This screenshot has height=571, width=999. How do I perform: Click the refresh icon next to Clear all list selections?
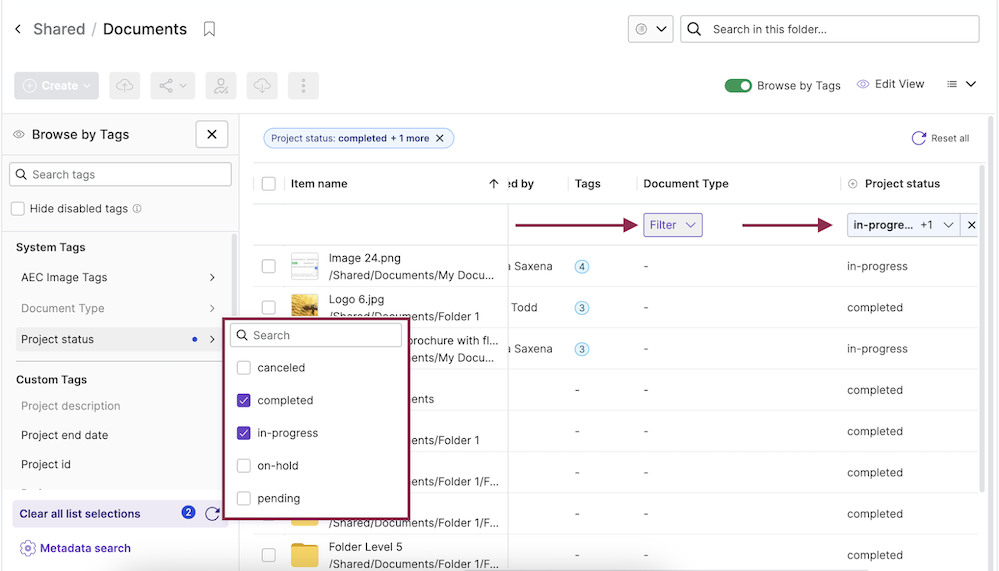click(x=212, y=514)
